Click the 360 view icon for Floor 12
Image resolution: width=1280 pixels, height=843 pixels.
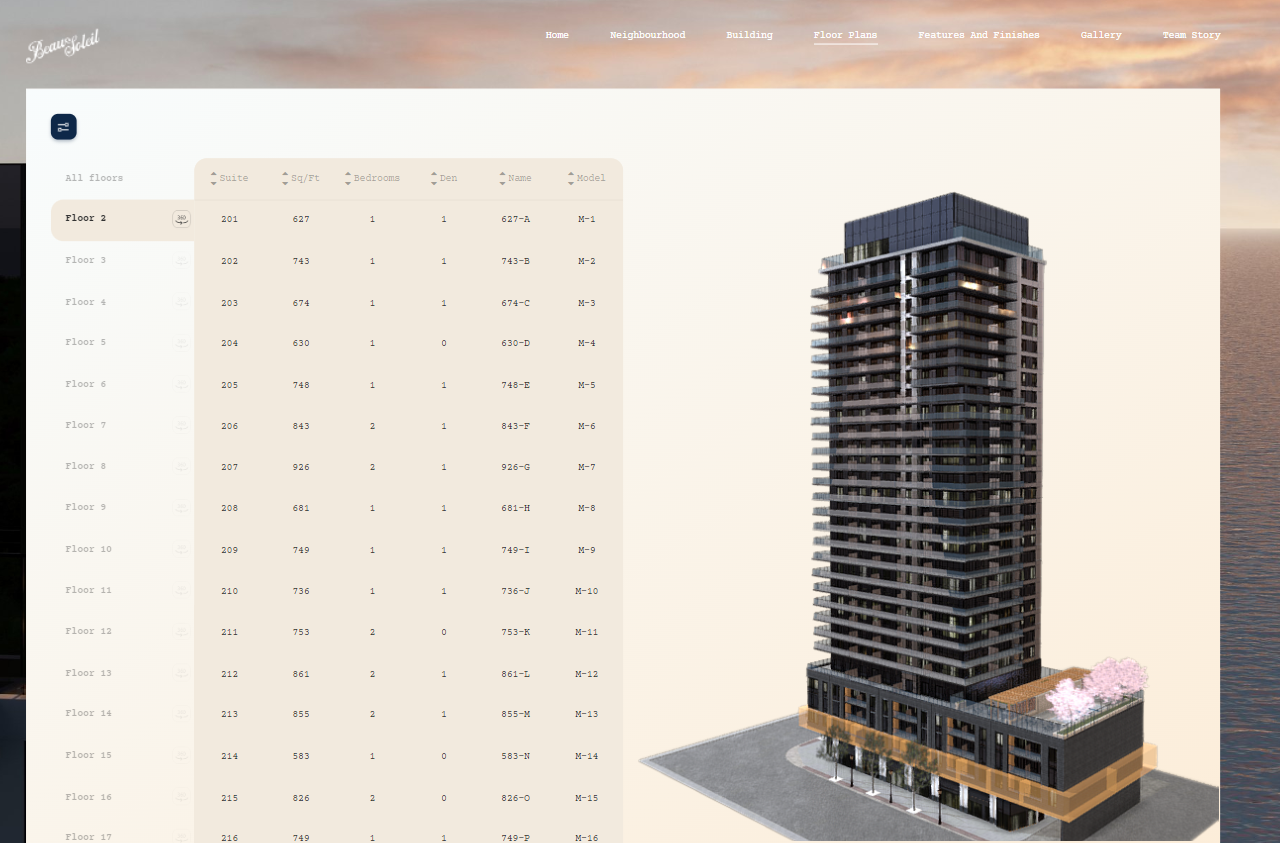(181, 632)
